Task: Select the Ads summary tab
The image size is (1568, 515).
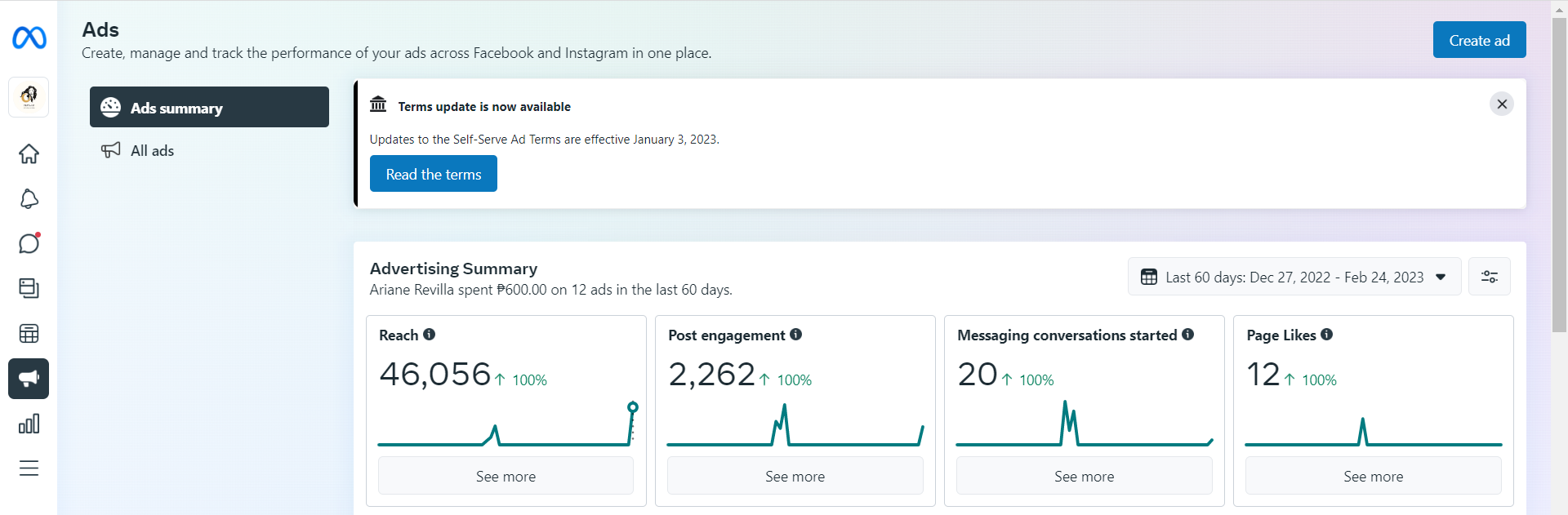Action: (x=209, y=107)
